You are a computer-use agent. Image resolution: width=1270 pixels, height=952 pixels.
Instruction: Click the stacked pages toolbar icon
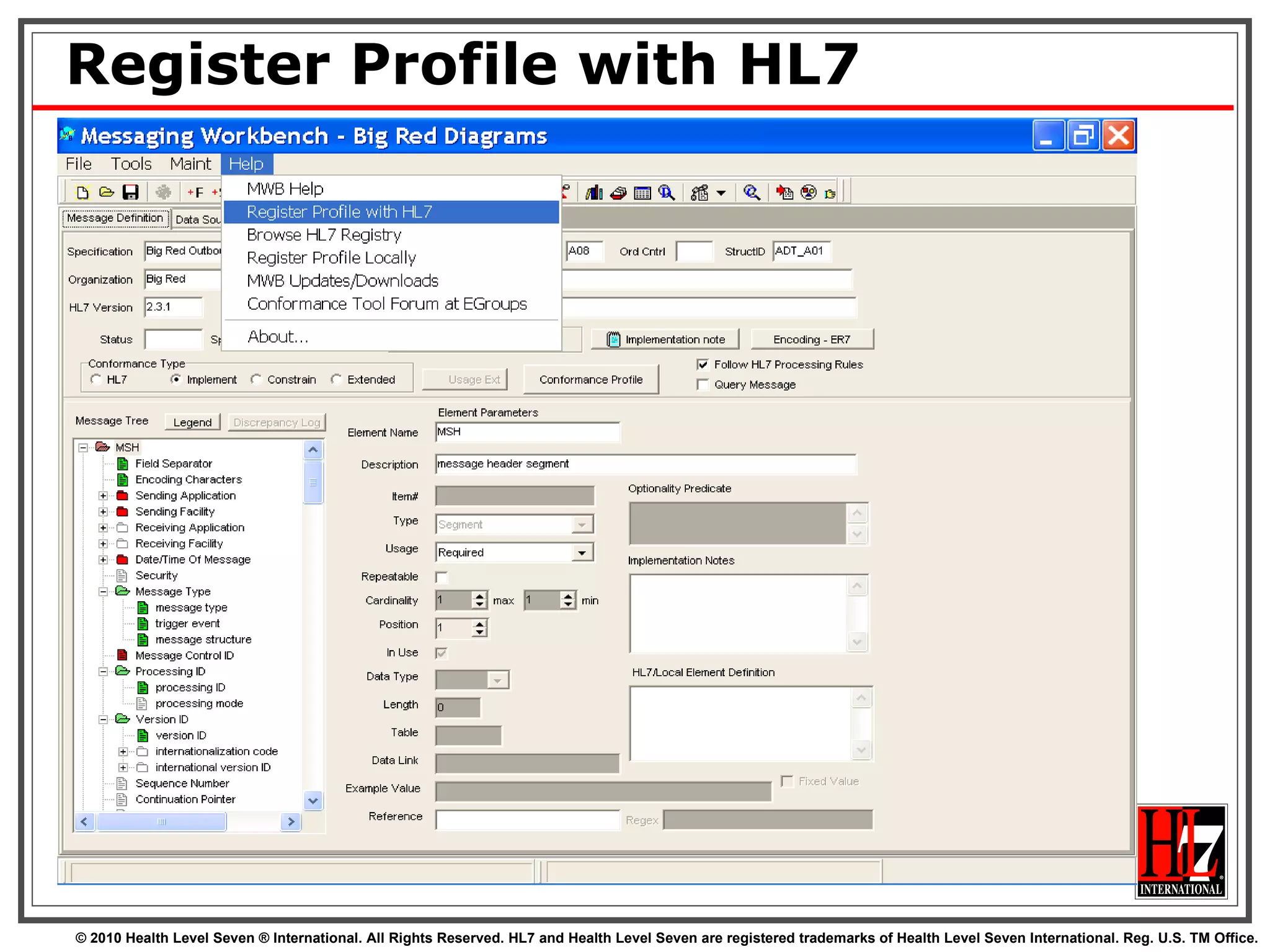[x=618, y=193]
